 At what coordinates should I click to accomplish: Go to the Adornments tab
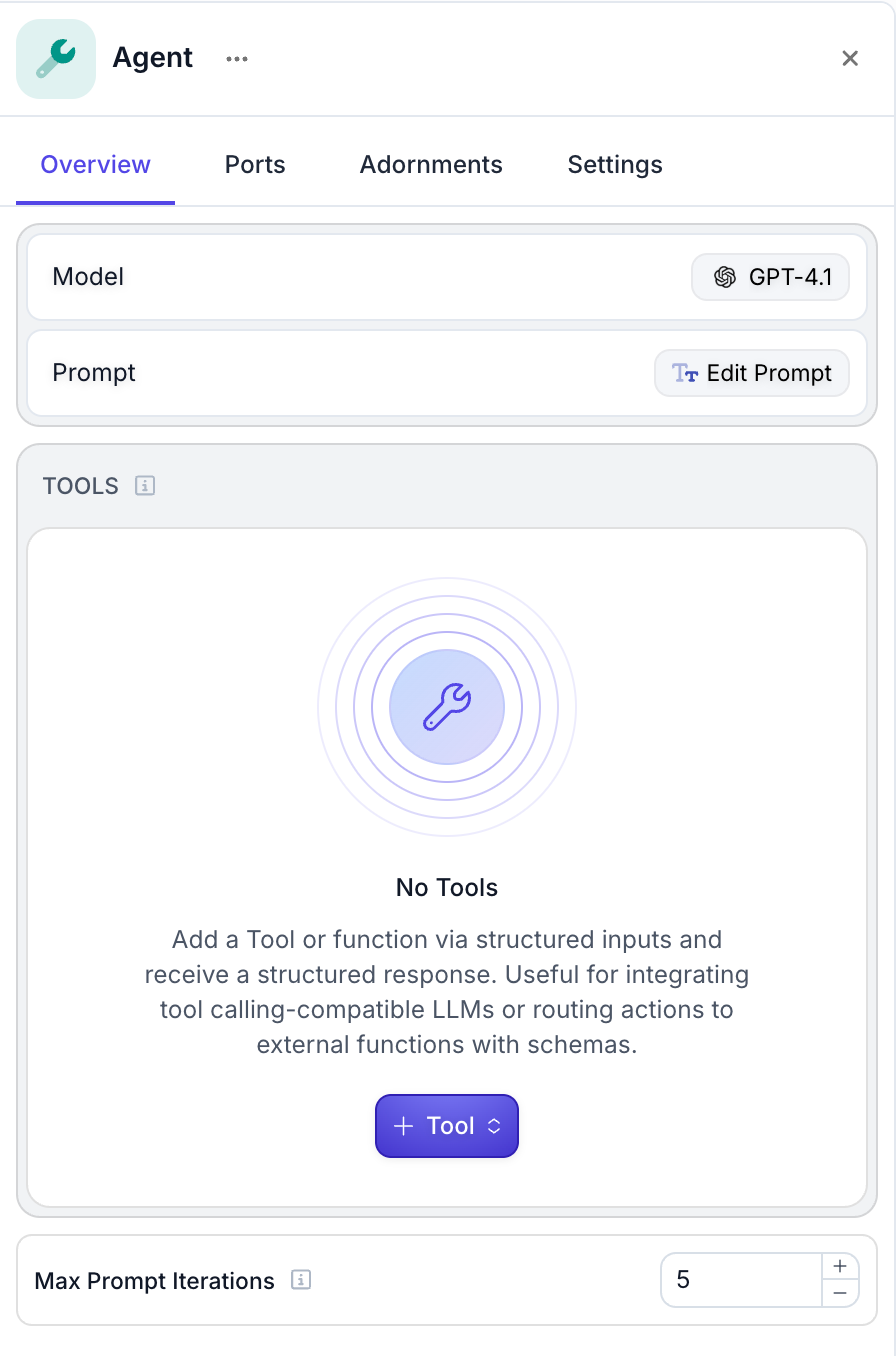coord(431,165)
